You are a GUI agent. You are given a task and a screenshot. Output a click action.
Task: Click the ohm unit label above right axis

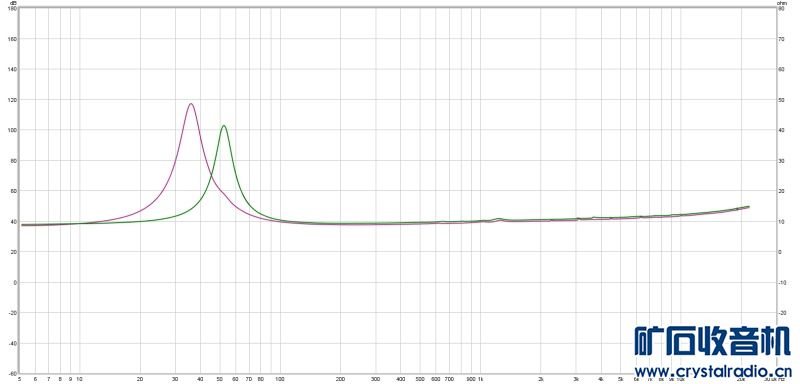[x=781, y=3]
